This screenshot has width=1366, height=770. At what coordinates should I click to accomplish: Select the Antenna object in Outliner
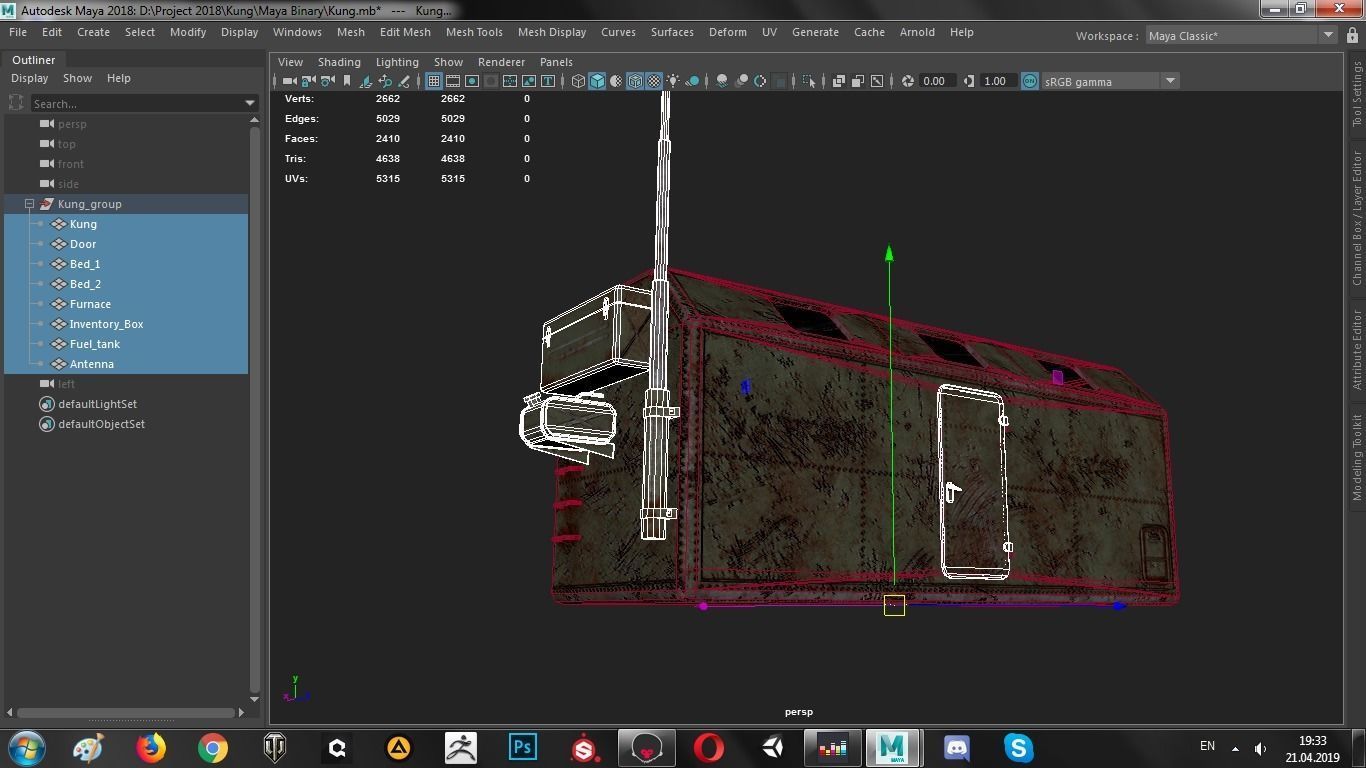(x=91, y=364)
